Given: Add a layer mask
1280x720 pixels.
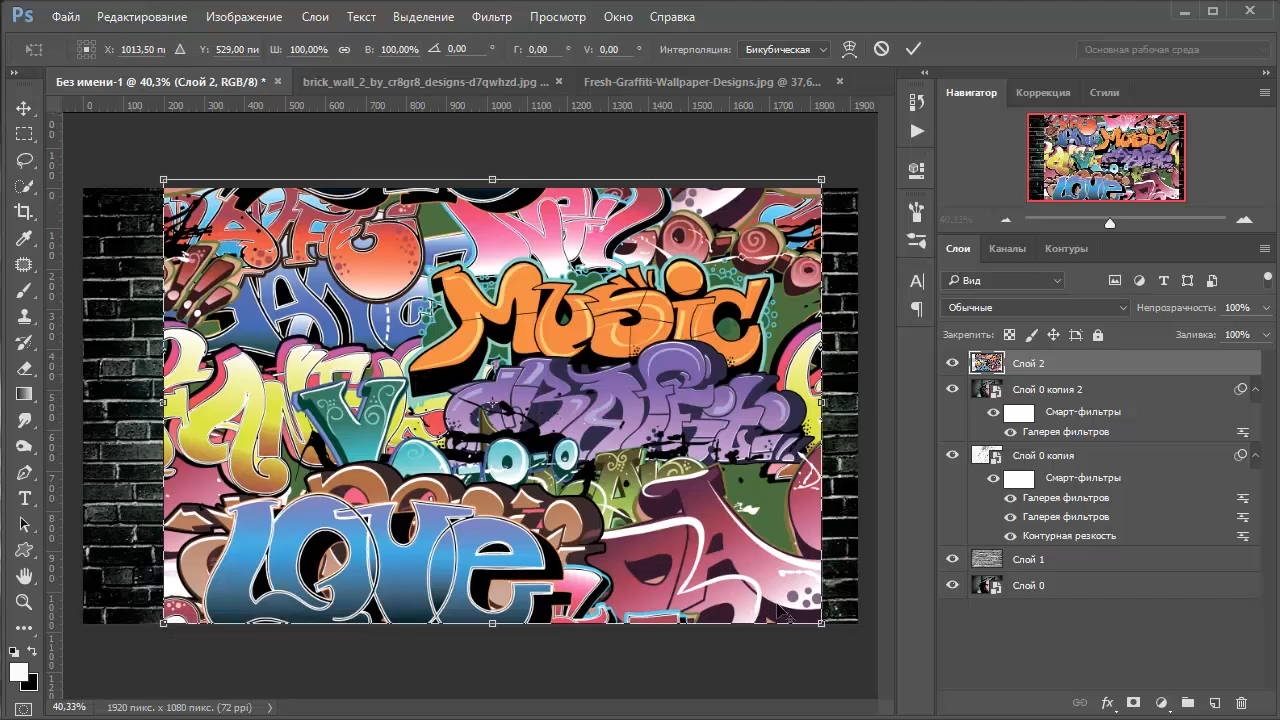Looking at the screenshot, I should [x=1134, y=703].
